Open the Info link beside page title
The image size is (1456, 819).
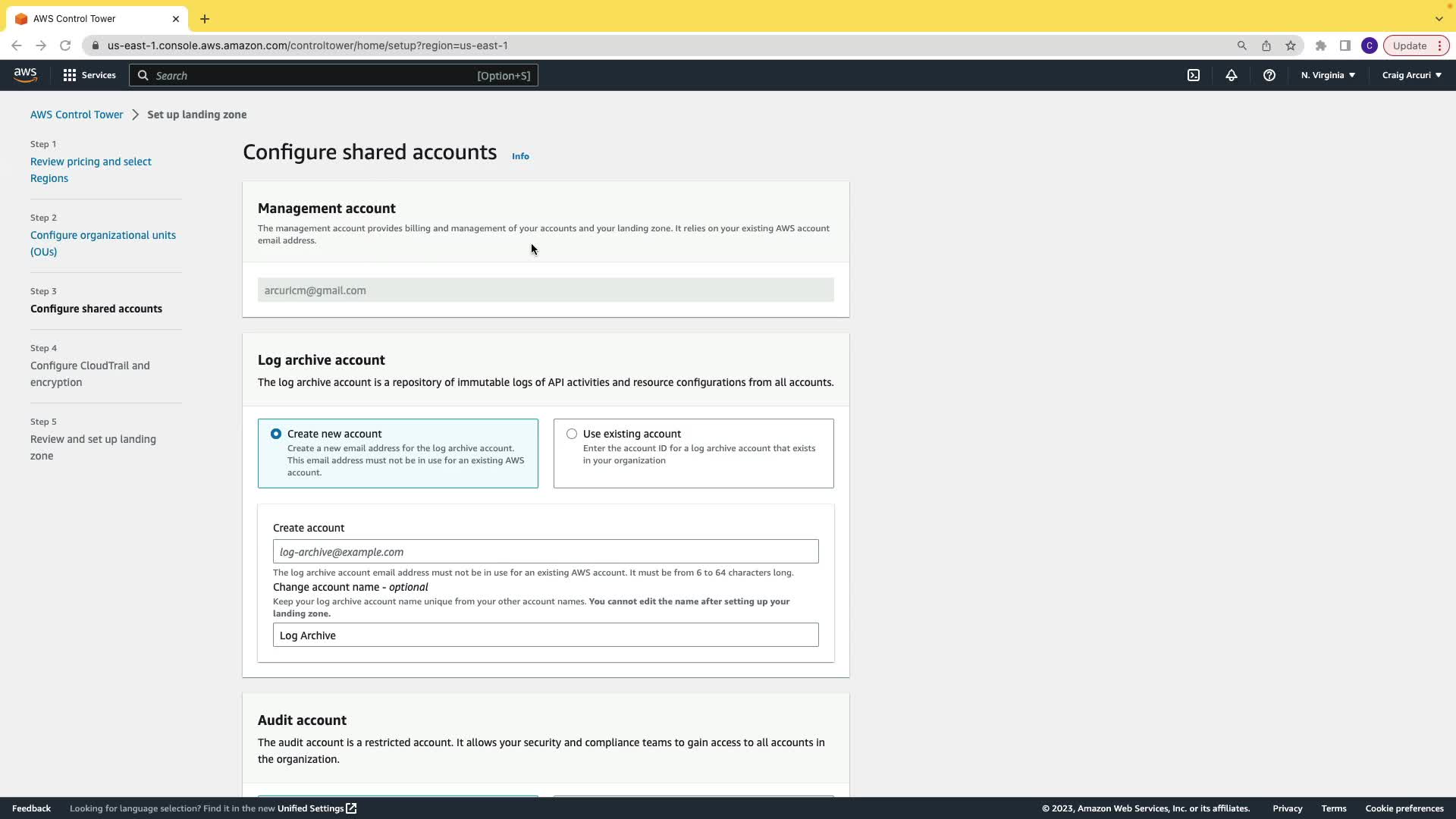click(x=520, y=156)
